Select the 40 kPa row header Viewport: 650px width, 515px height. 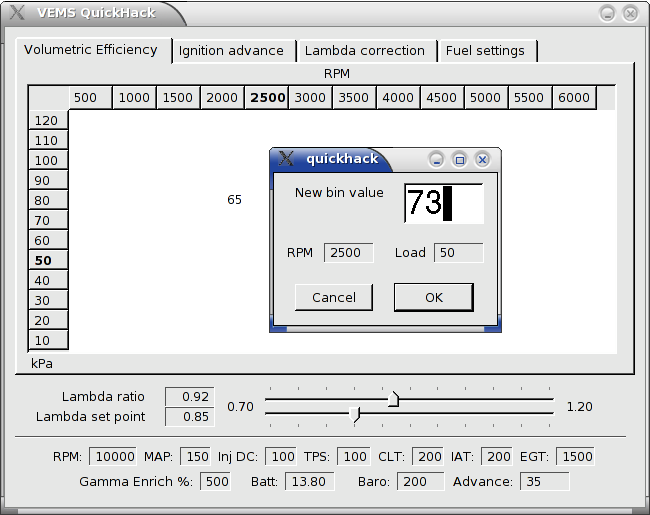pyautogui.click(x=48, y=280)
